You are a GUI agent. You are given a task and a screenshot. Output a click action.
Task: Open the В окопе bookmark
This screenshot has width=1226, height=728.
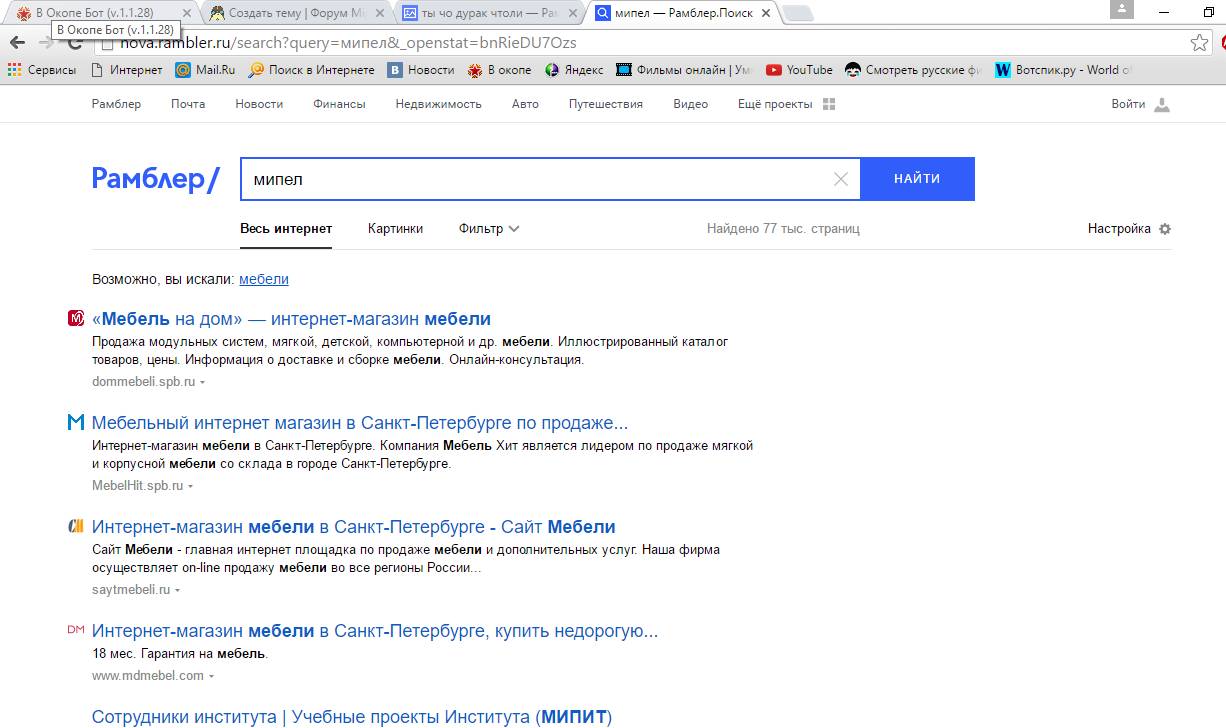(499, 70)
